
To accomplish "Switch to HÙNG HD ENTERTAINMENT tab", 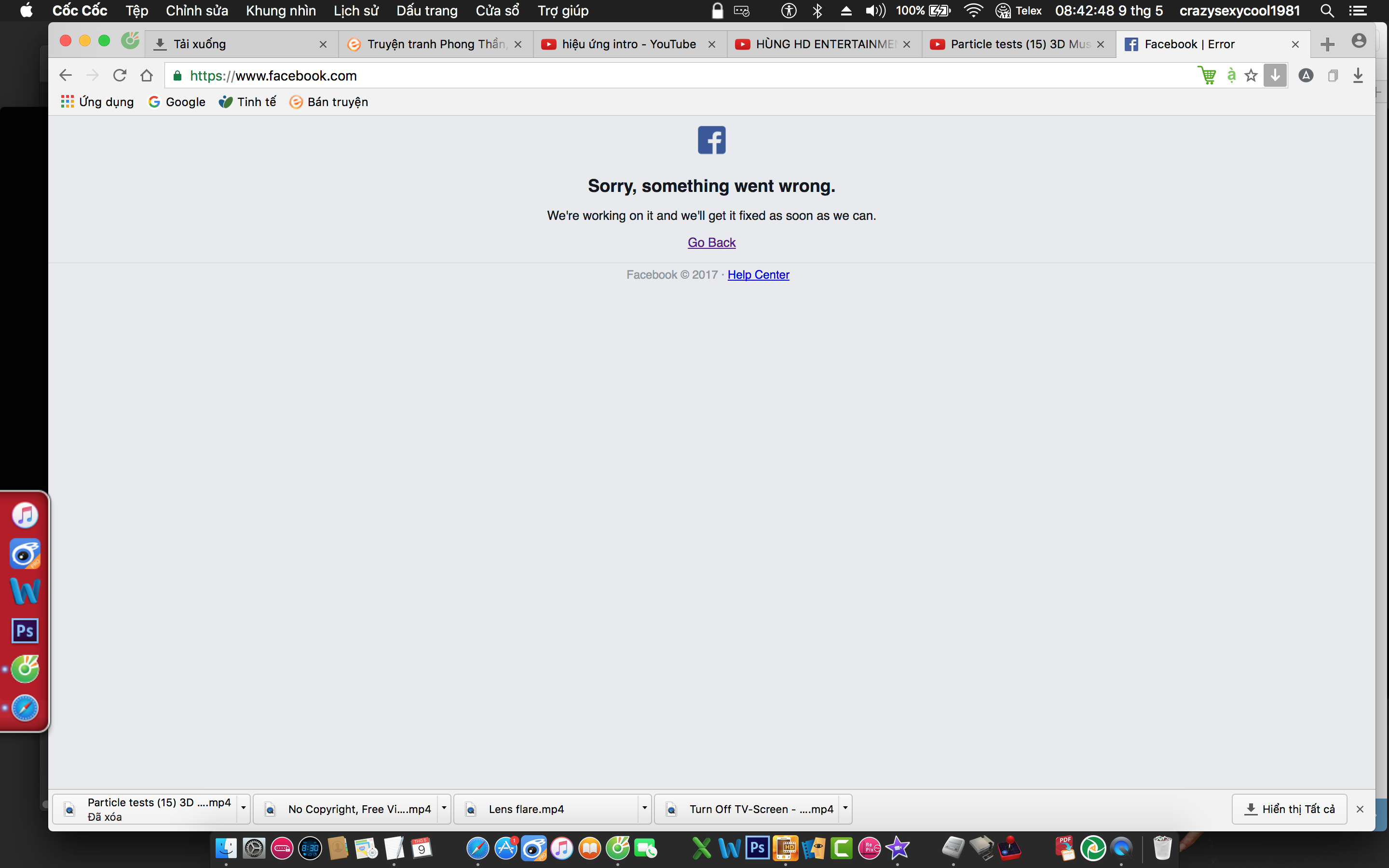I will click(825, 44).
